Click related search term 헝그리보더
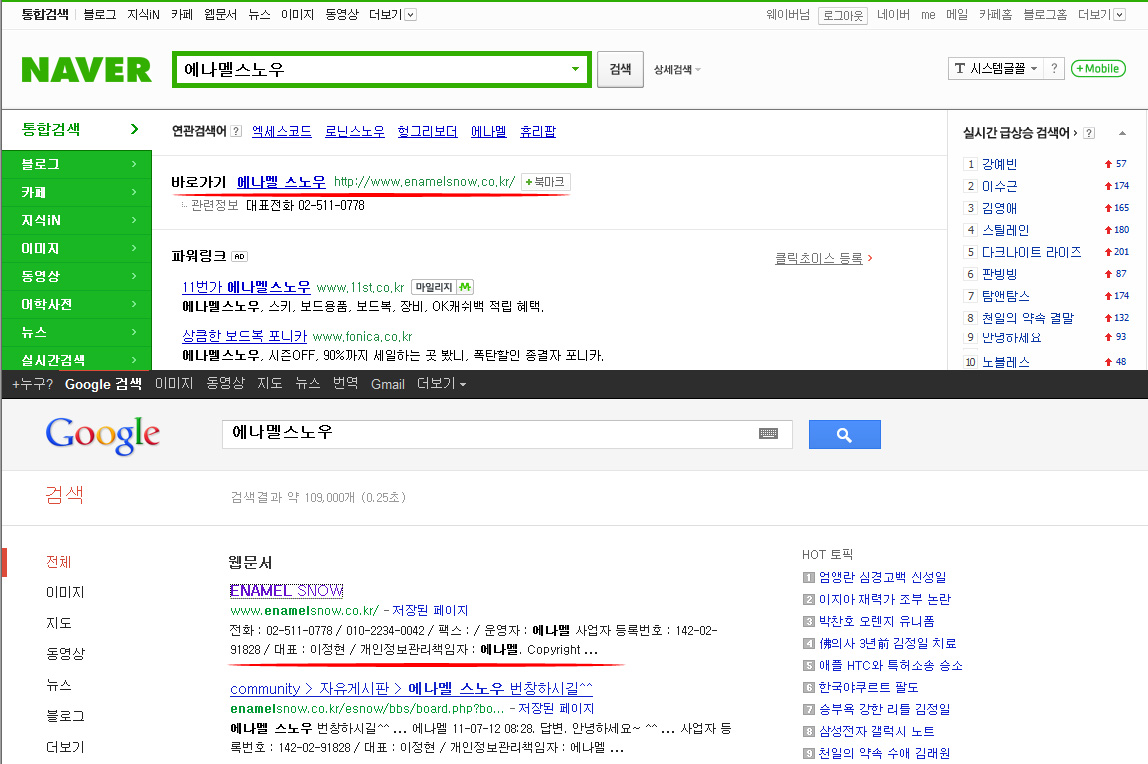This screenshot has height=764, width=1148. (427, 131)
